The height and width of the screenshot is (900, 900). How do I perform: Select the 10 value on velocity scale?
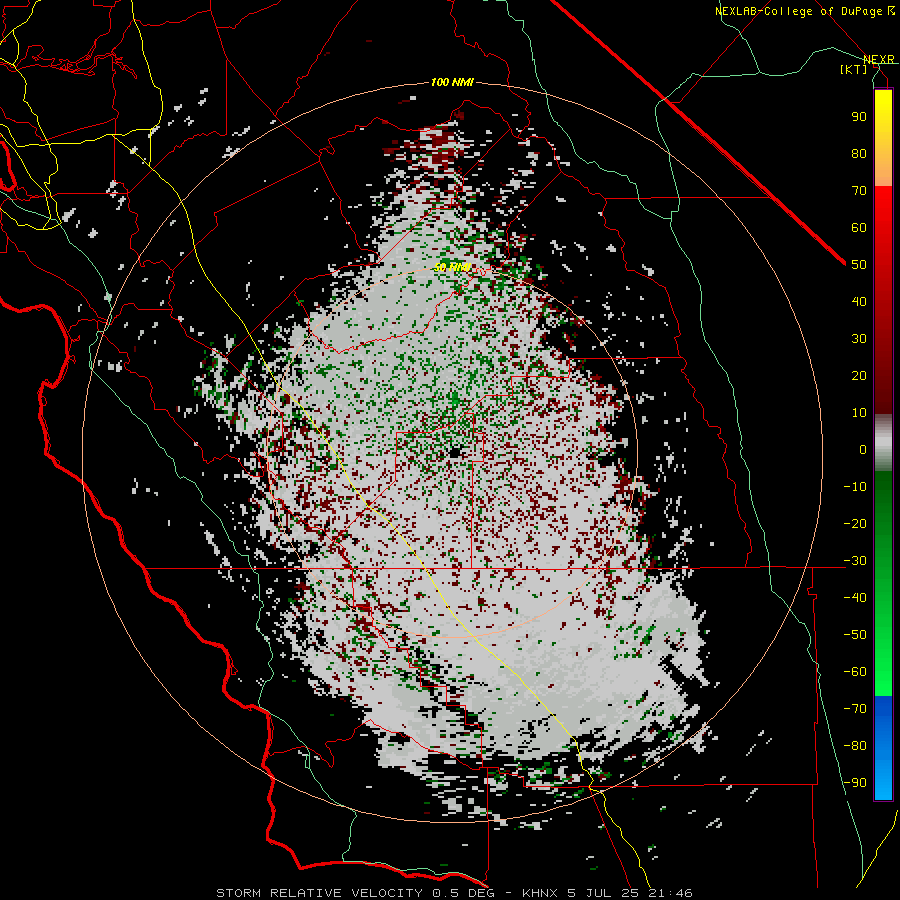[859, 413]
